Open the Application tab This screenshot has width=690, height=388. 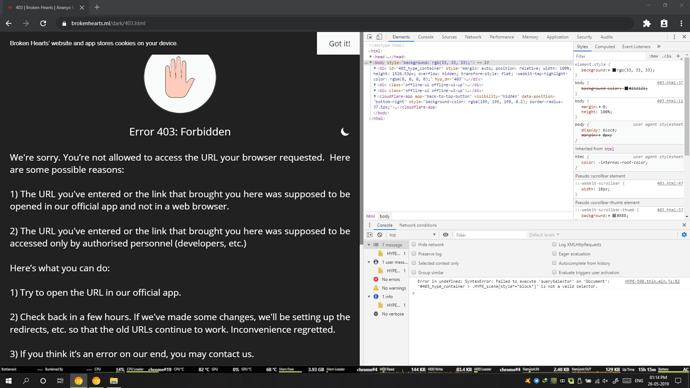point(558,37)
